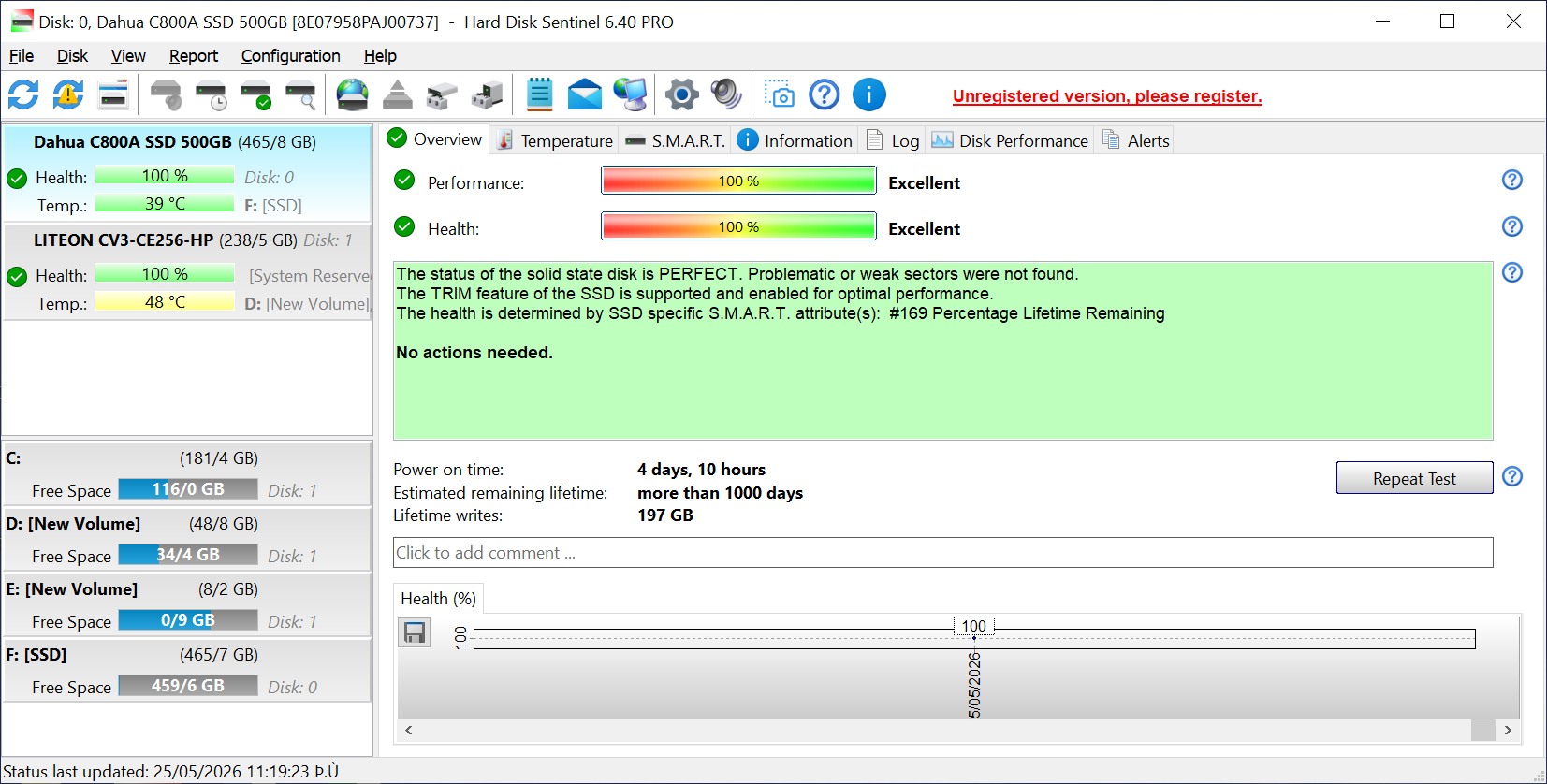Switch to the Disk Performance tab
The height and width of the screenshot is (784, 1547).
1010,140
